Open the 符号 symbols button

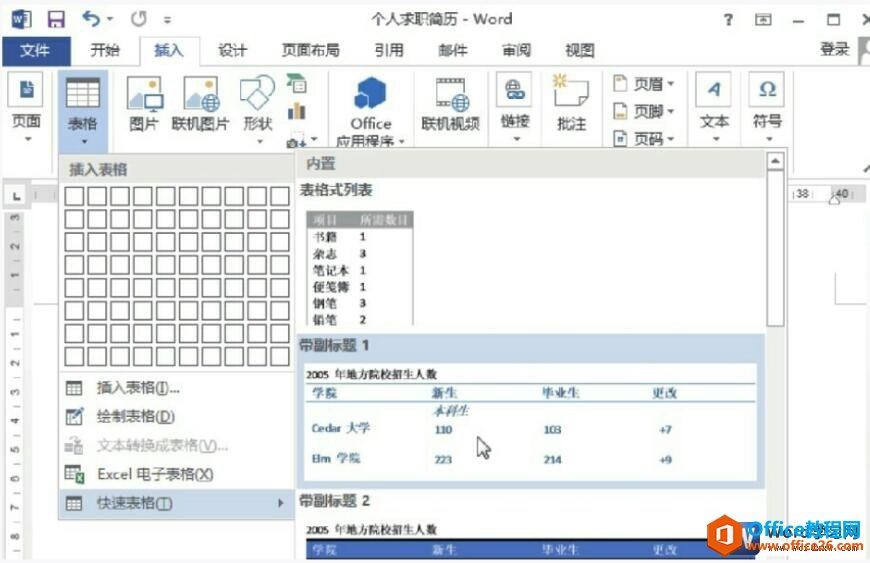767,107
